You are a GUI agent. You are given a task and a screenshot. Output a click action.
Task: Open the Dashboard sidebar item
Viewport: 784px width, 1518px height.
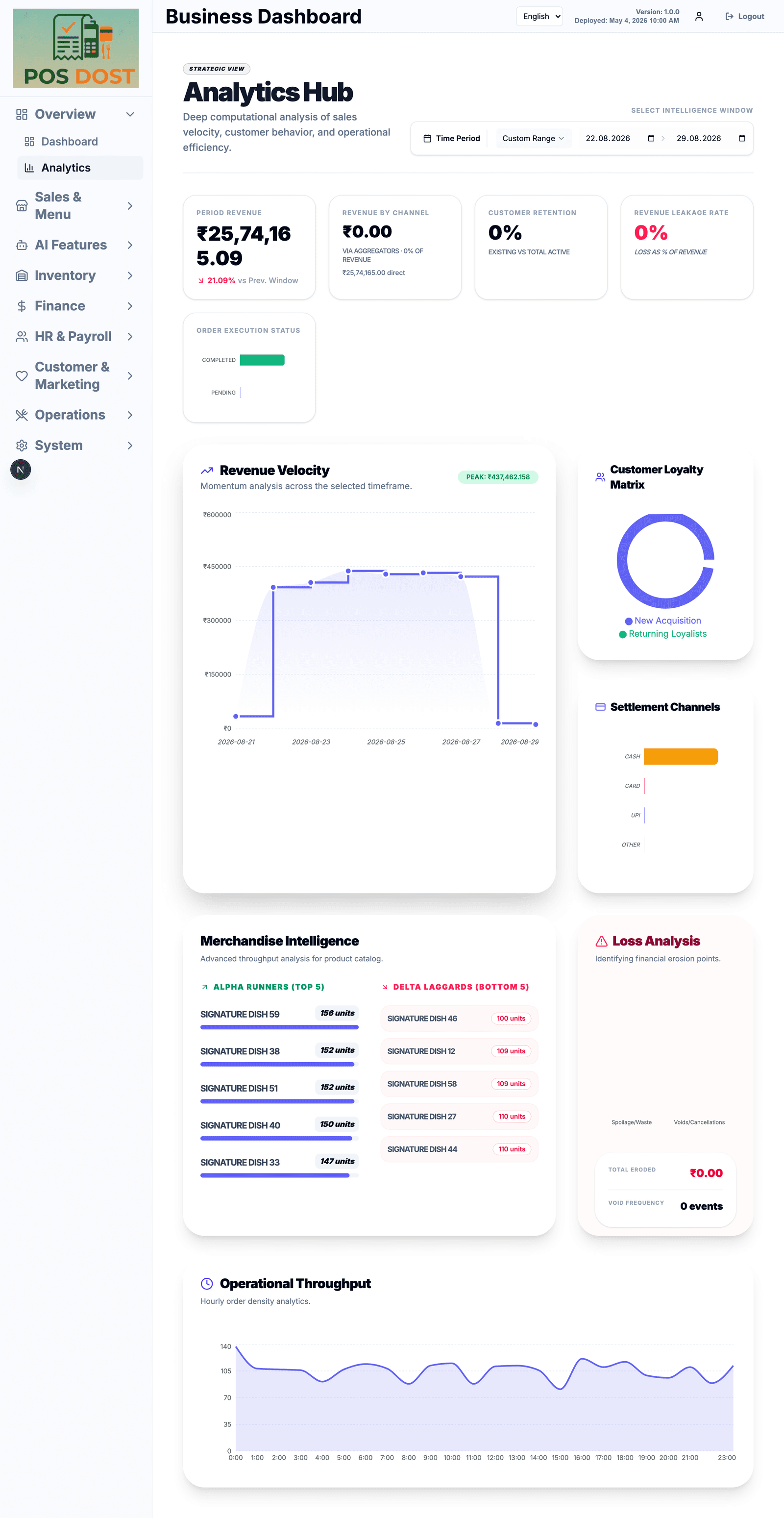pos(80,142)
